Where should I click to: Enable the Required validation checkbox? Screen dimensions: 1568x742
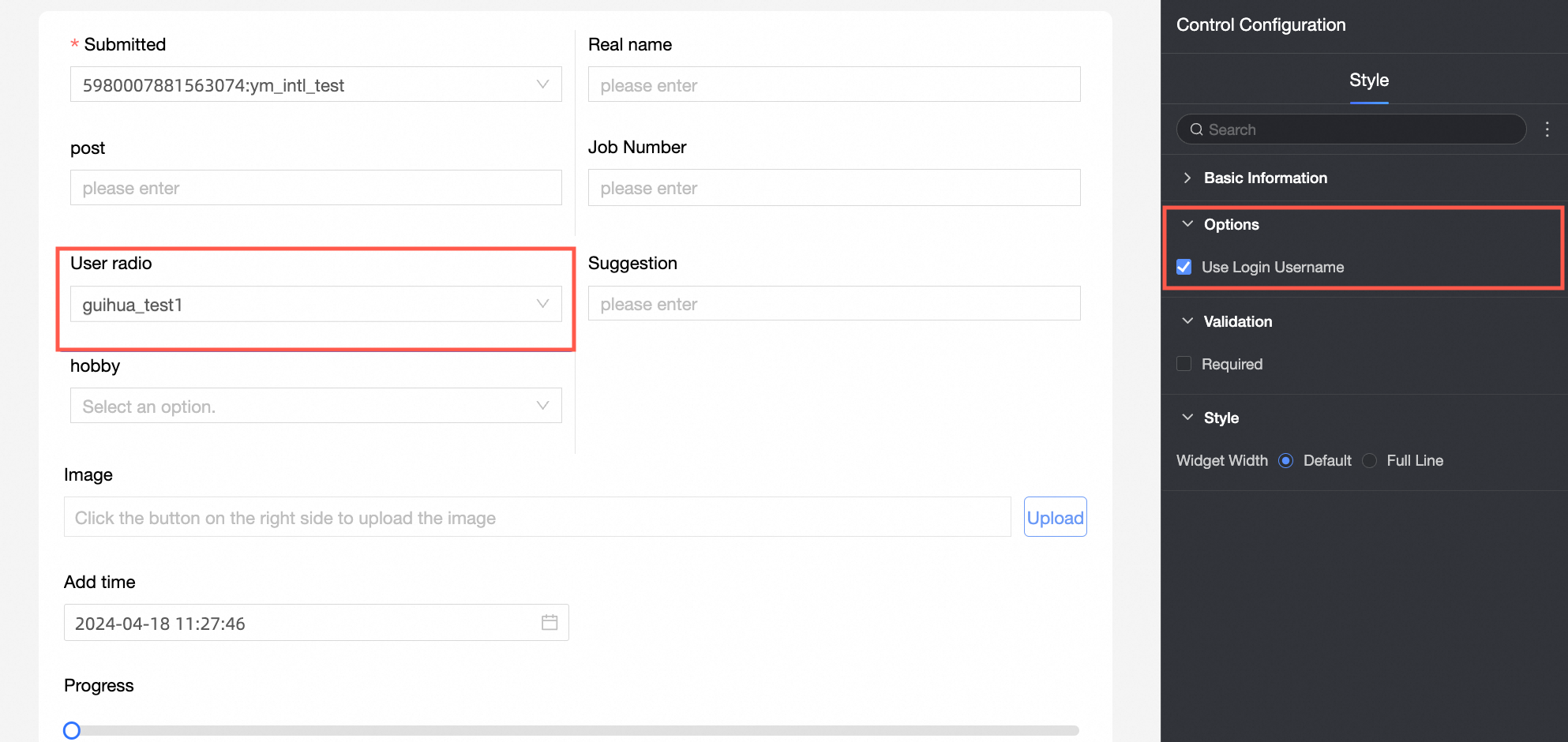(1184, 364)
